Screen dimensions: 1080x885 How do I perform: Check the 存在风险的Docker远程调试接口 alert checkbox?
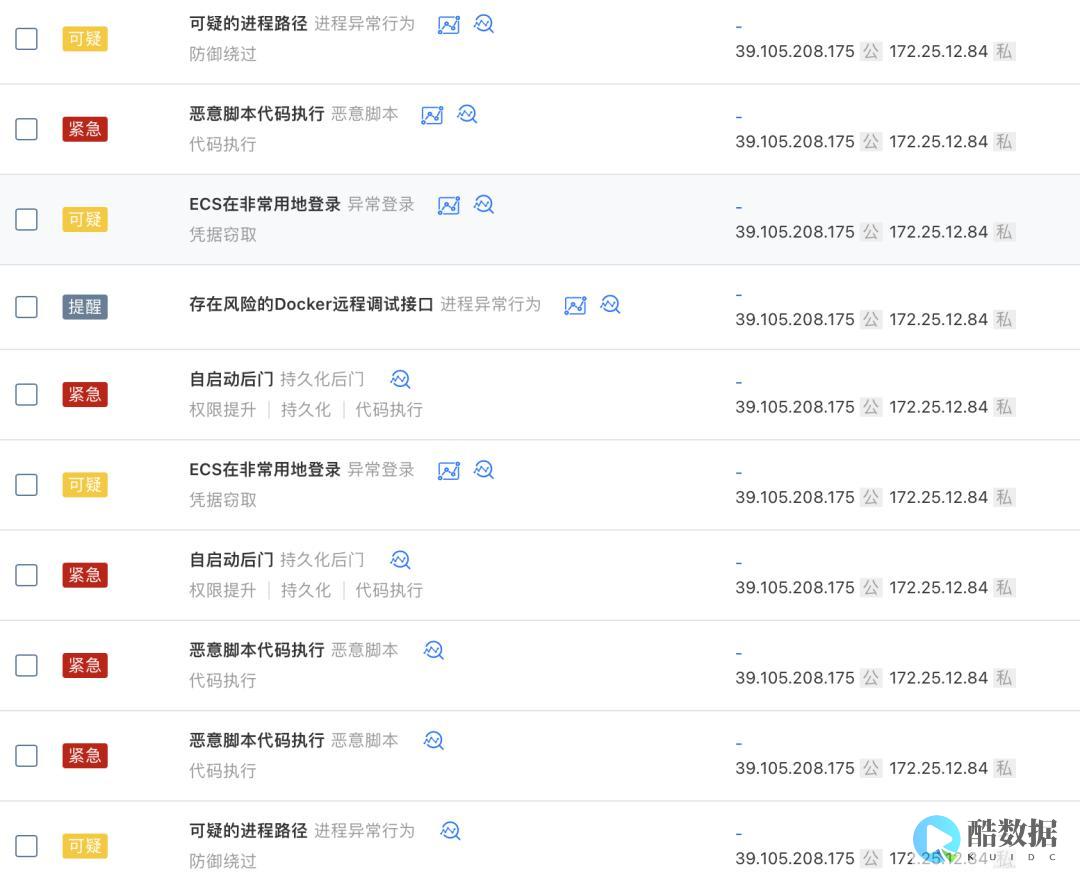[x=26, y=306]
